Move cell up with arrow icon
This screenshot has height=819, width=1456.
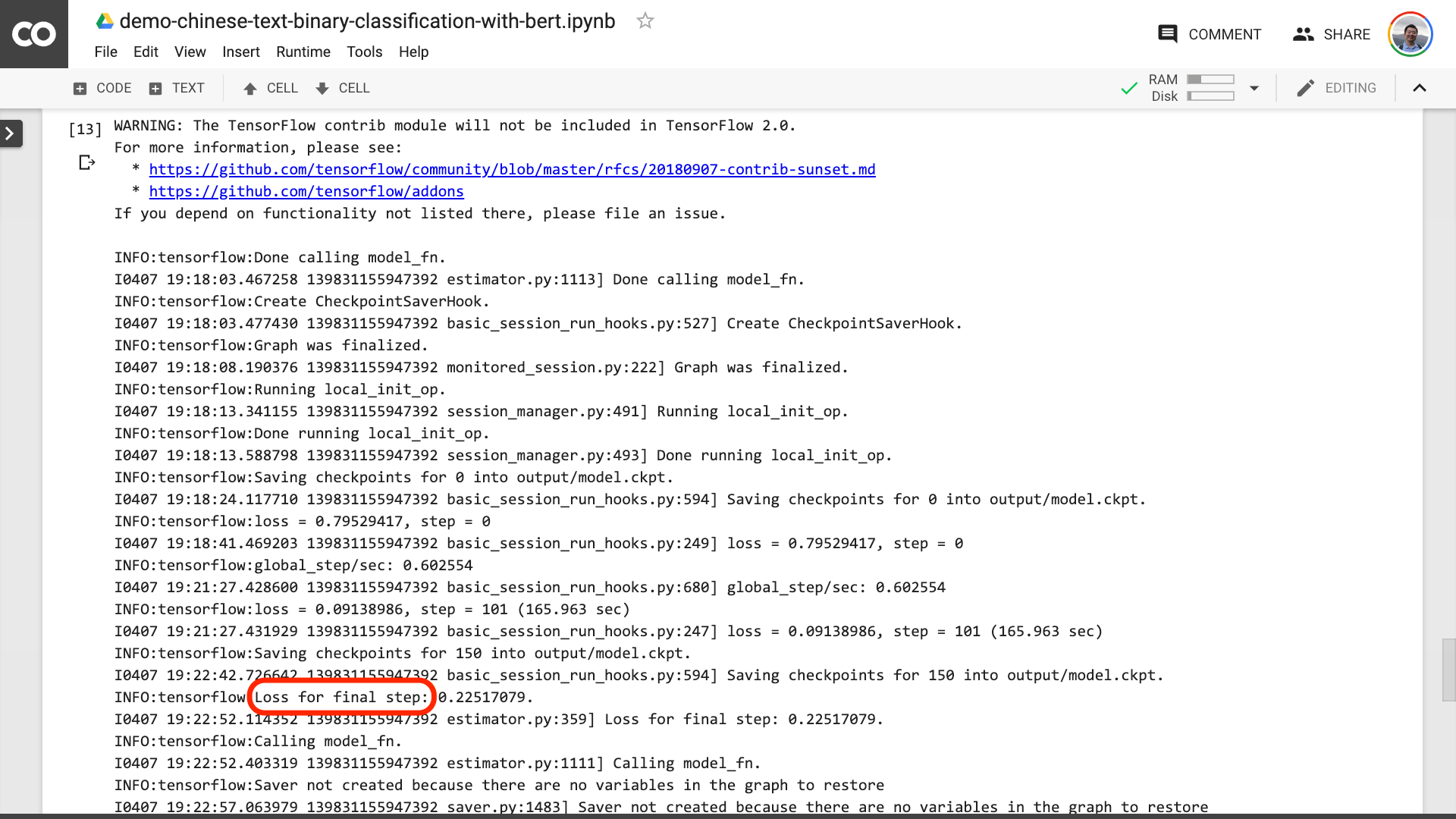coord(250,89)
